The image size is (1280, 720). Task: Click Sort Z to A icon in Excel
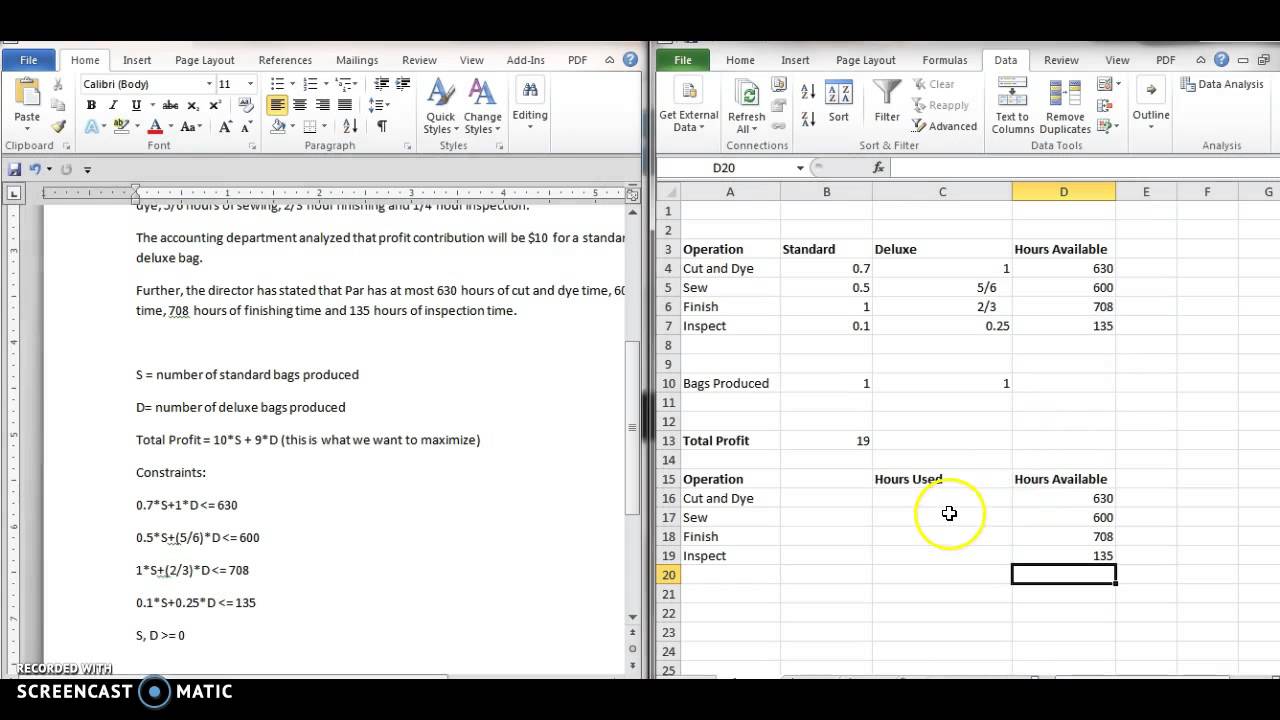pyautogui.click(x=808, y=117)
